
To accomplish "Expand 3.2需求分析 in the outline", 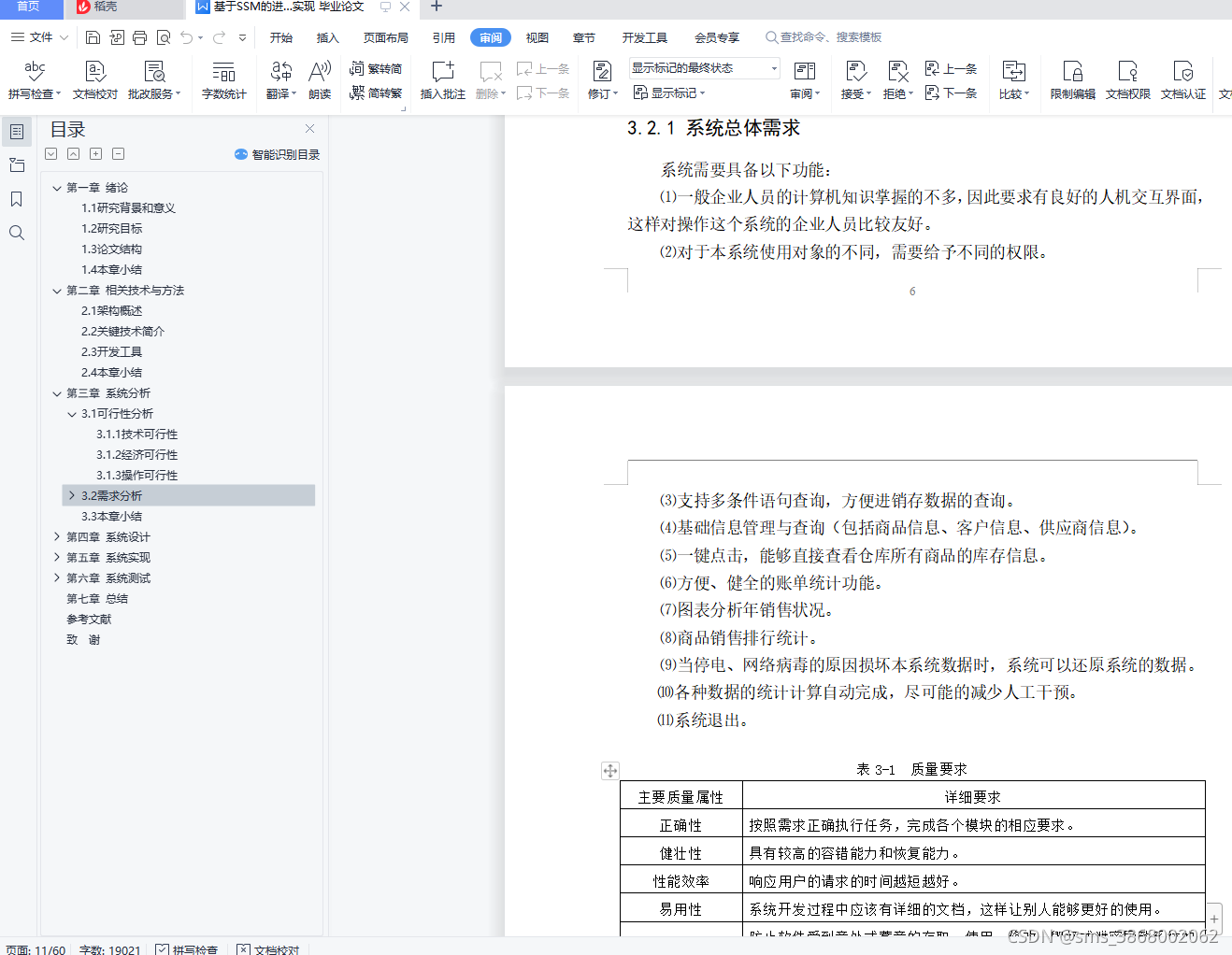I will [72, 495].
